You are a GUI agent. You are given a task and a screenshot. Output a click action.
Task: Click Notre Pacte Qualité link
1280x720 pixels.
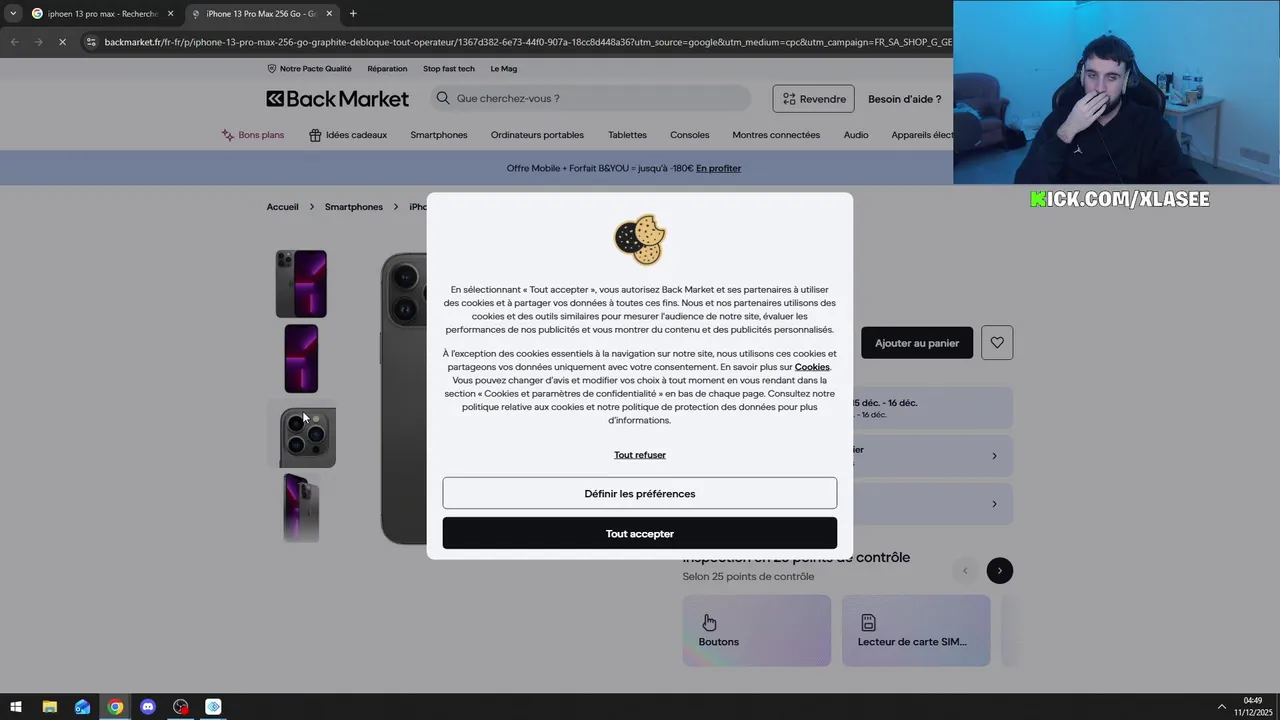309,69
